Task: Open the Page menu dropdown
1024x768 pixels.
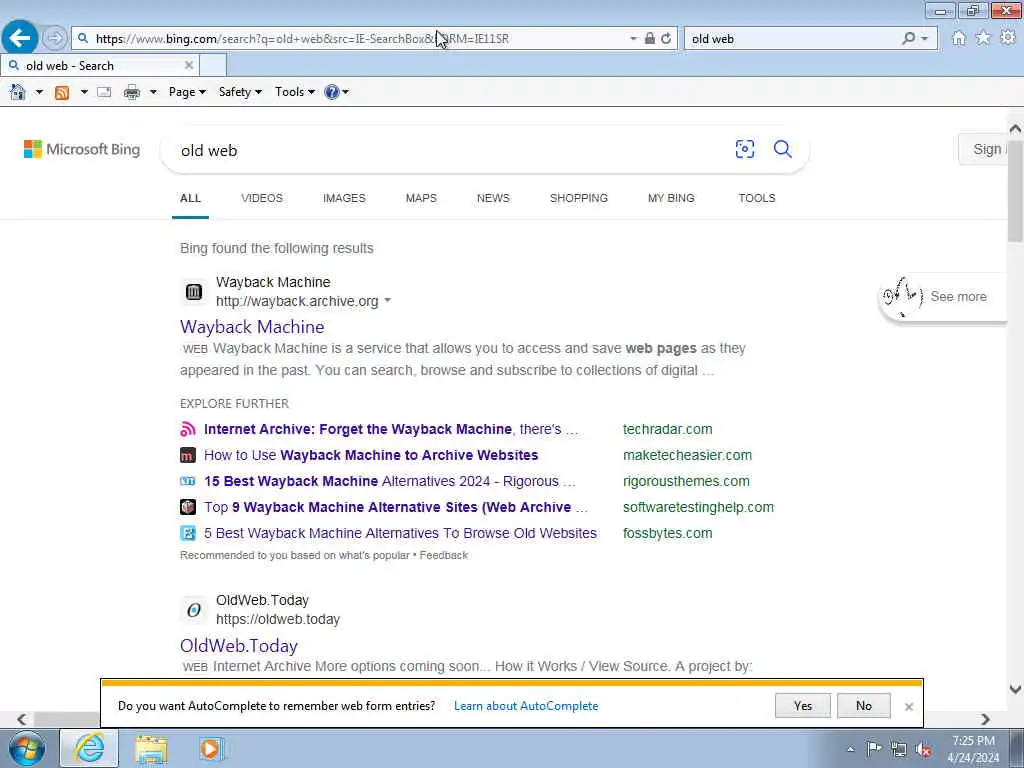Action: click(187, 92)
